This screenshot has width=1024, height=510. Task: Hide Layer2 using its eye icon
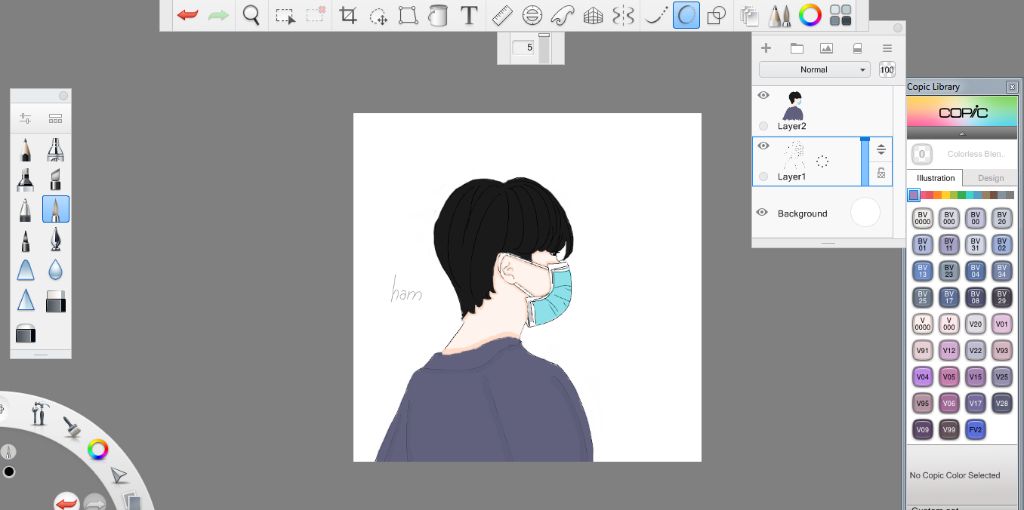763,95
